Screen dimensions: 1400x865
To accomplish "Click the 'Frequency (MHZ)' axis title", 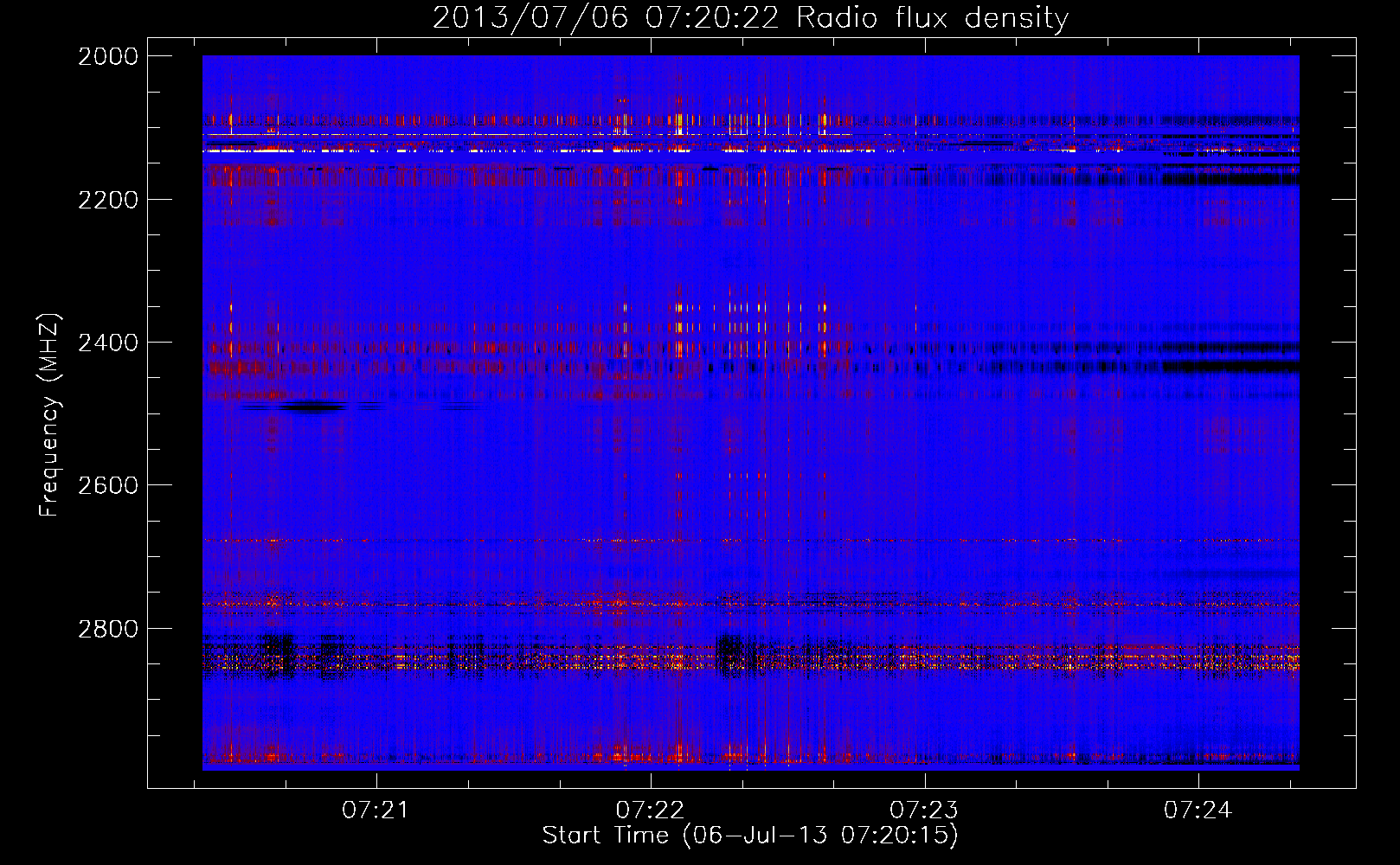I will pyautogui.click(x=50, y=415).
